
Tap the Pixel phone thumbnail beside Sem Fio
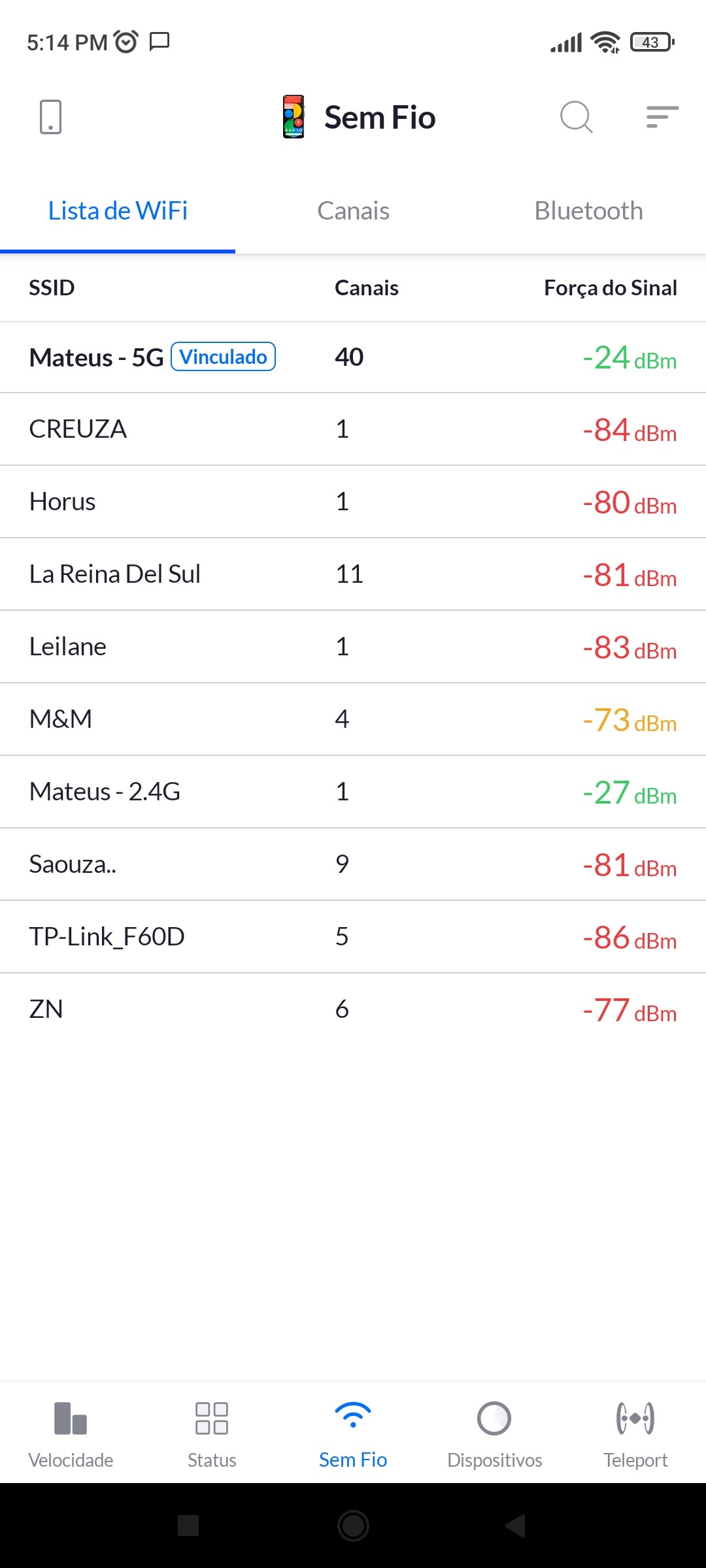[x=294, y=117]
